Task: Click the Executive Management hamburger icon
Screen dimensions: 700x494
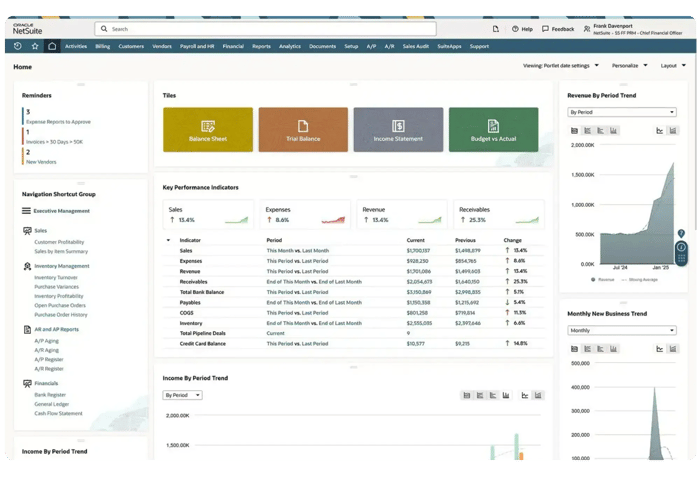Action: (x=26, y=211)
